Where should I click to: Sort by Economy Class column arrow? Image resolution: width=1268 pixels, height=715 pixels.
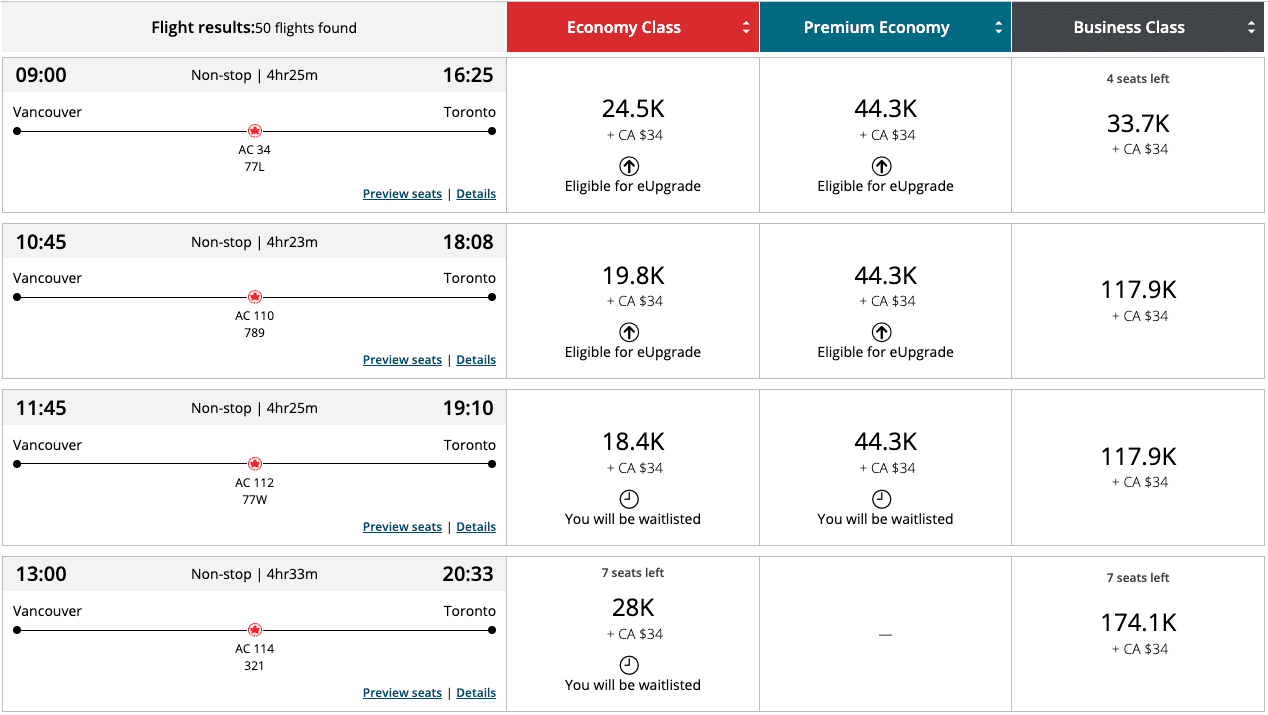click(746, 28)
